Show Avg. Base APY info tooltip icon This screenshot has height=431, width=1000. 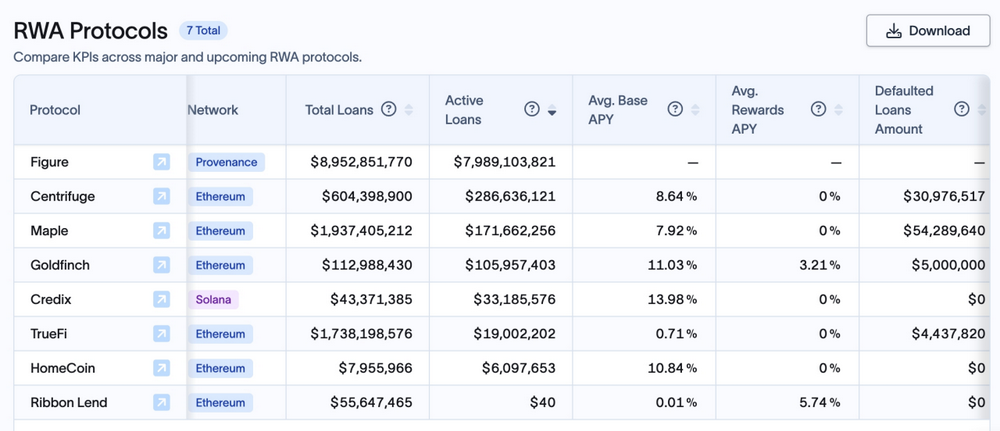pos(675,110)
